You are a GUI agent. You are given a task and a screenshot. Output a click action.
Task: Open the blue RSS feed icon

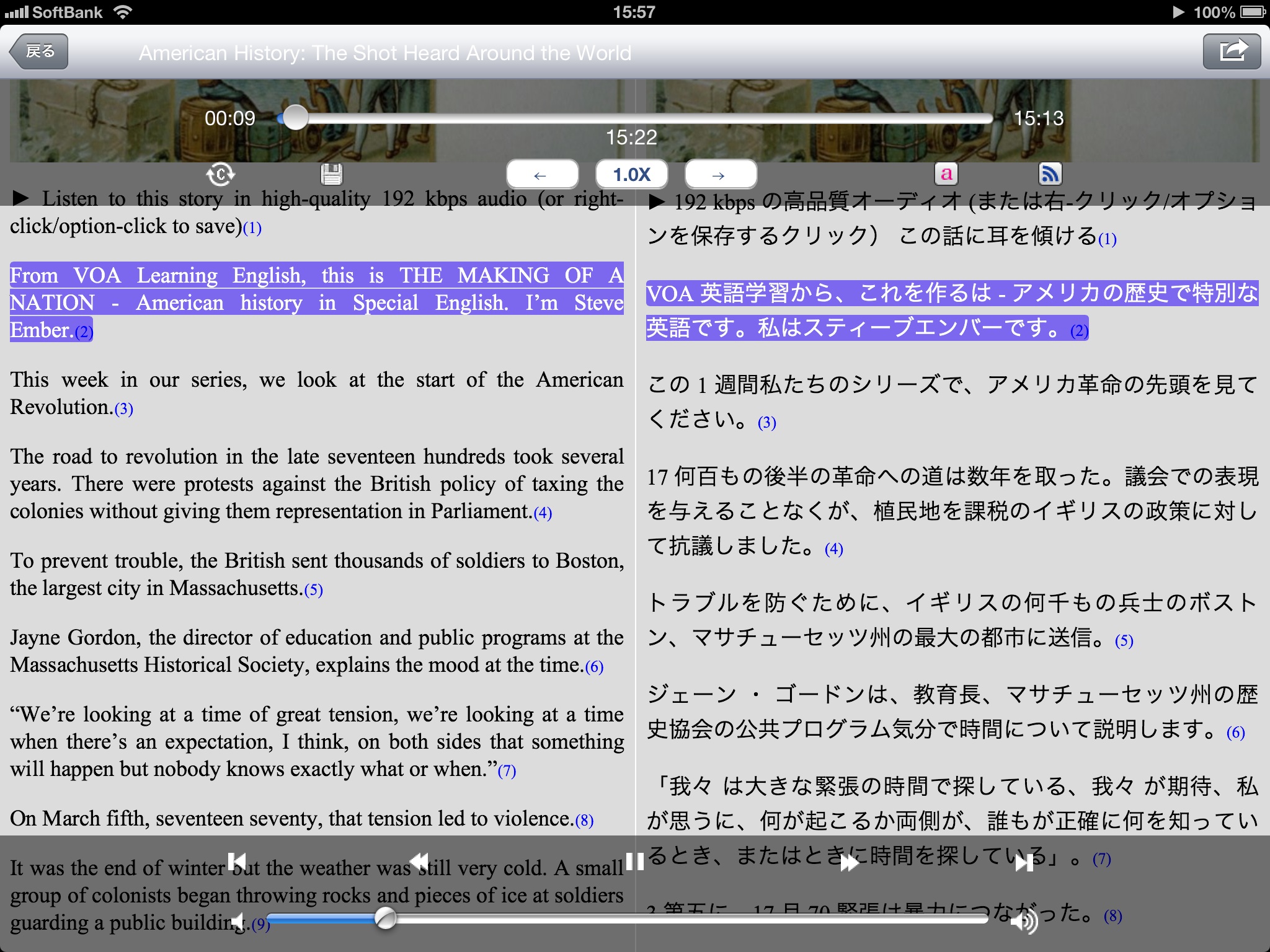(1050, 174)
